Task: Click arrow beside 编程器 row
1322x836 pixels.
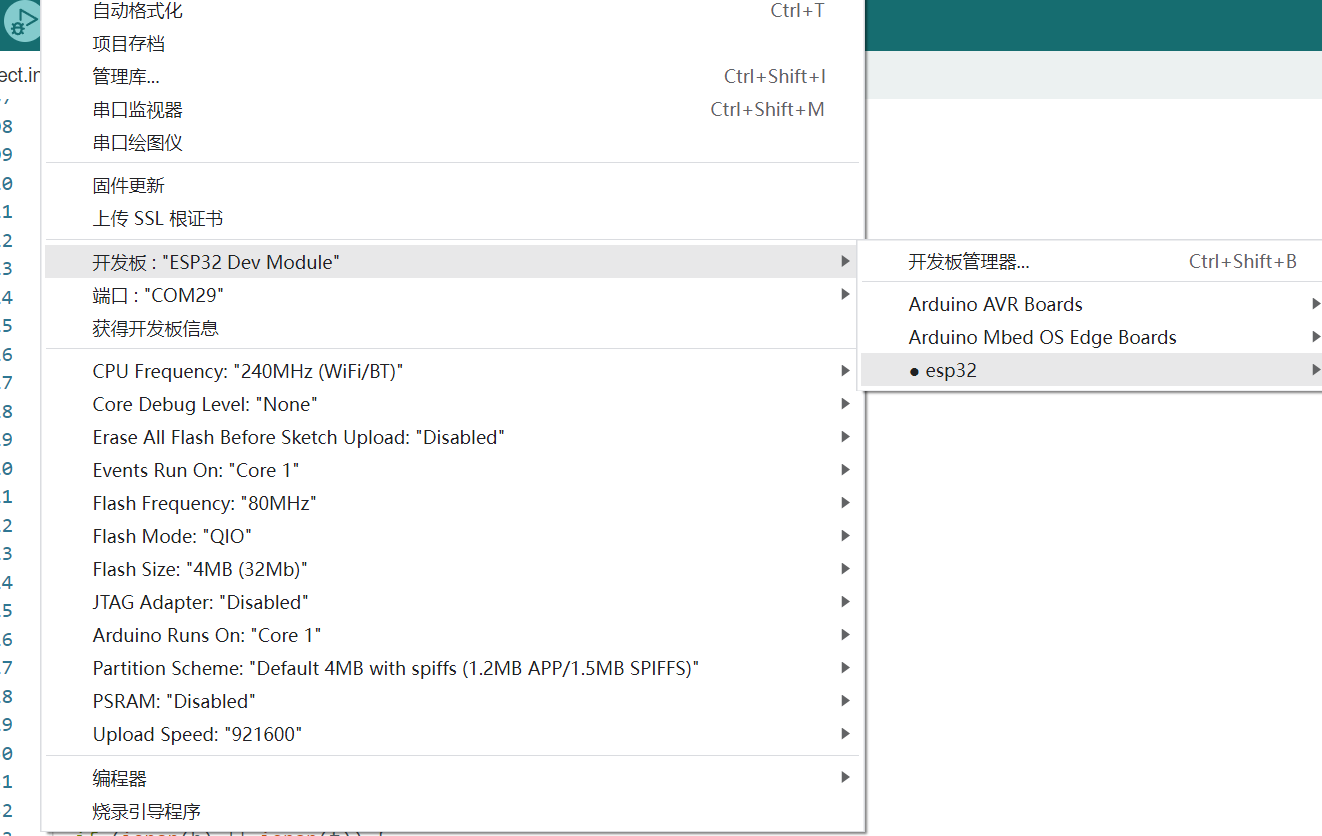Action: point(846,777)
